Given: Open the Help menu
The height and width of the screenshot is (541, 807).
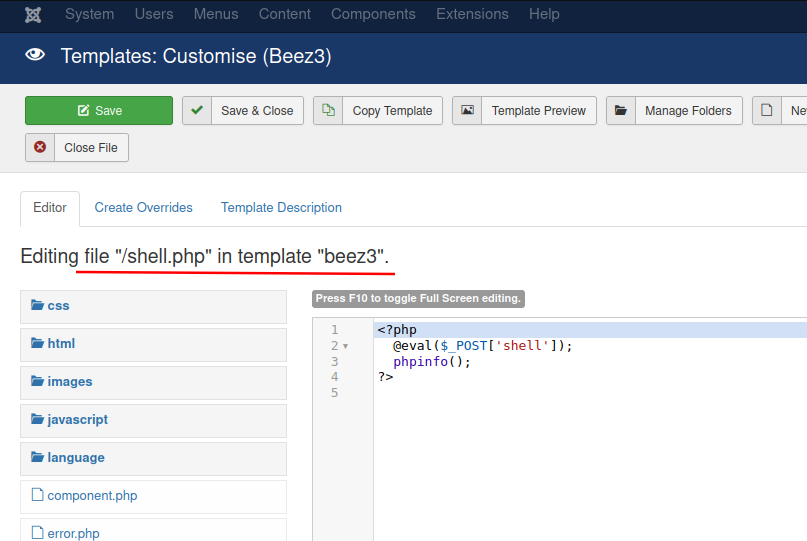Looking at the screenshot, I should click(544, 14).
